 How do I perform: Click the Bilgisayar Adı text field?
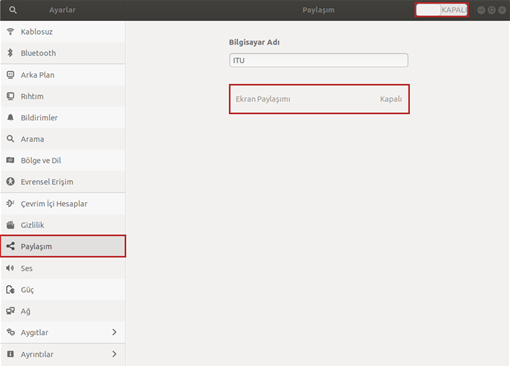[318, 60]
